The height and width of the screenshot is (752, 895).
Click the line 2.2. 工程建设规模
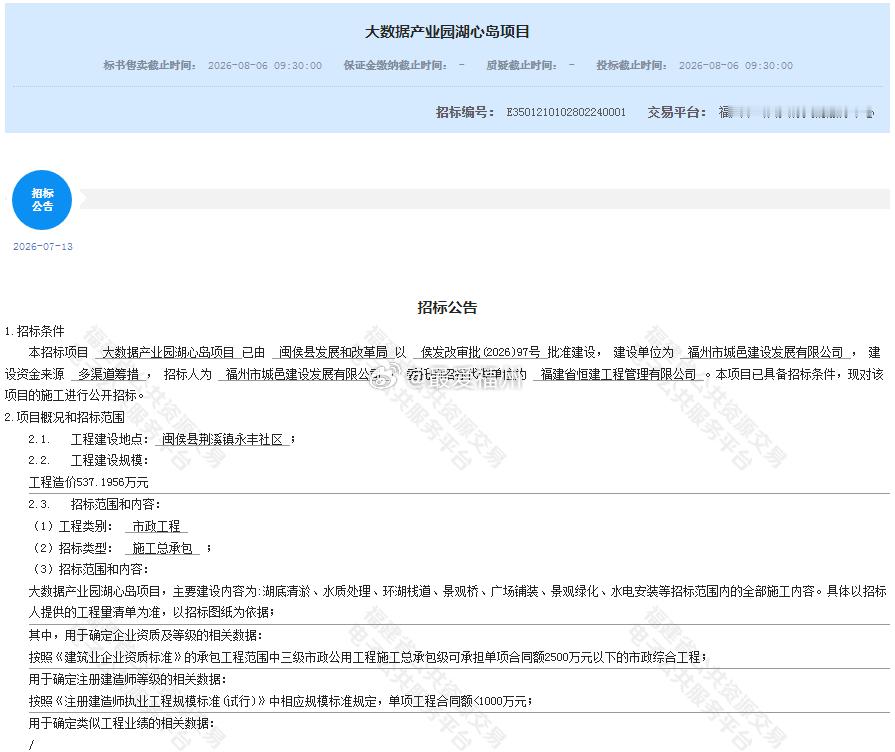[x=88, y=460]
